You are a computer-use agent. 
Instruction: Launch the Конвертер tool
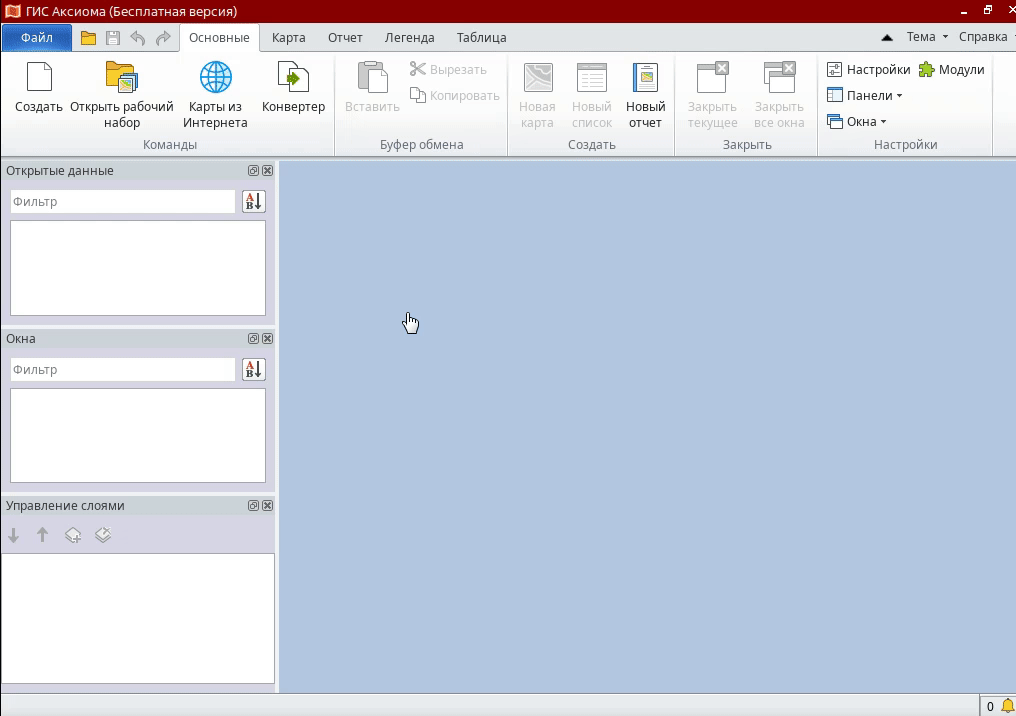click(x=293, y=88)
